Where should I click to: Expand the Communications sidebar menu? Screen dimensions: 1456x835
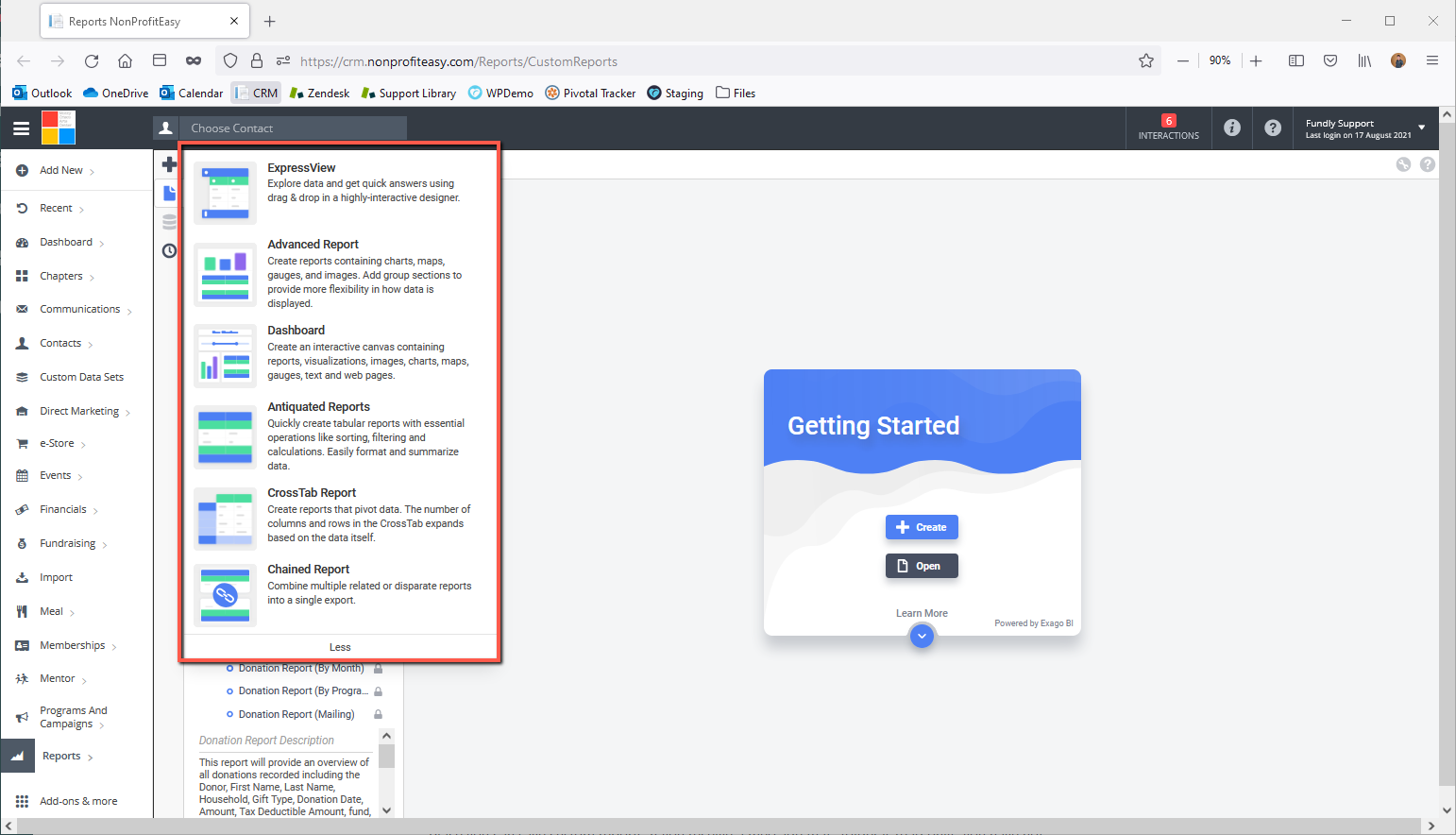79,310
